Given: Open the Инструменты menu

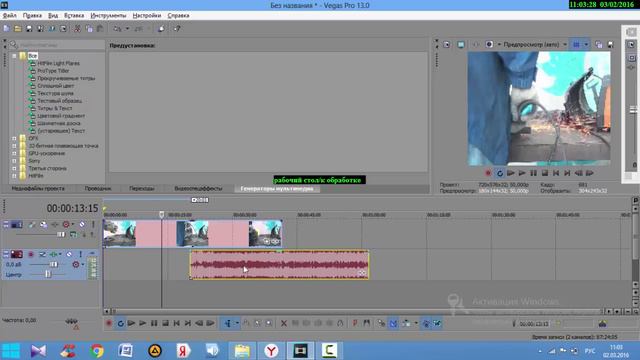Looking at the screenshot, I should [108, 16].
